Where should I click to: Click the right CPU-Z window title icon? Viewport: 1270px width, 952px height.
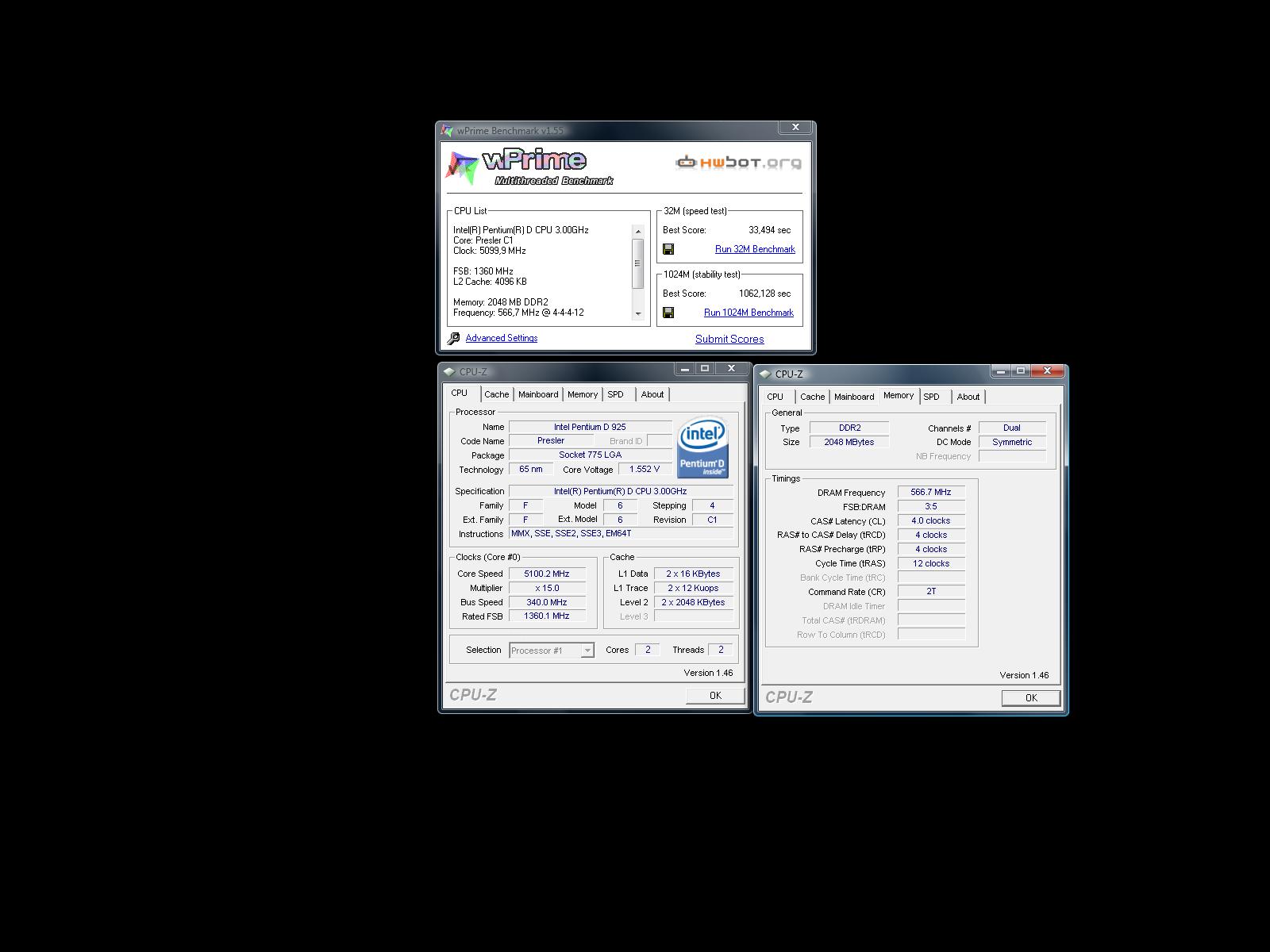(766, 374)
